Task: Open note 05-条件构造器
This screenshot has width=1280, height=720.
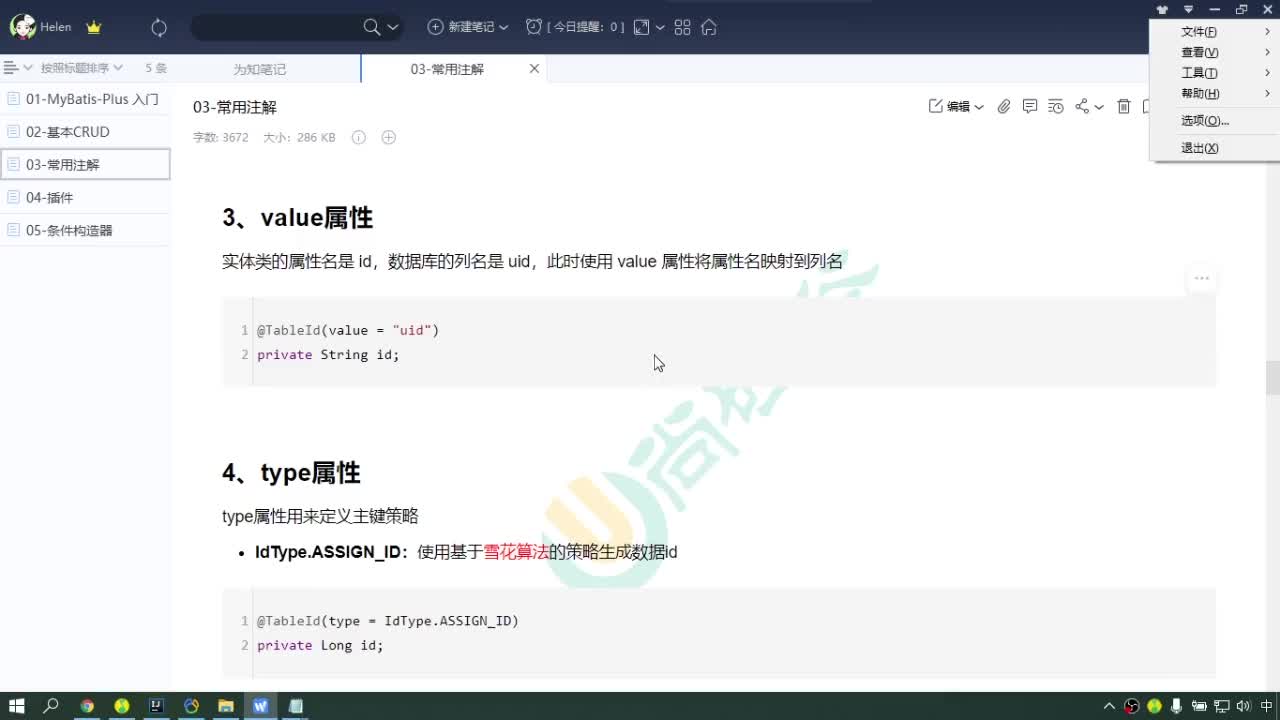Action: coord(85,230)
